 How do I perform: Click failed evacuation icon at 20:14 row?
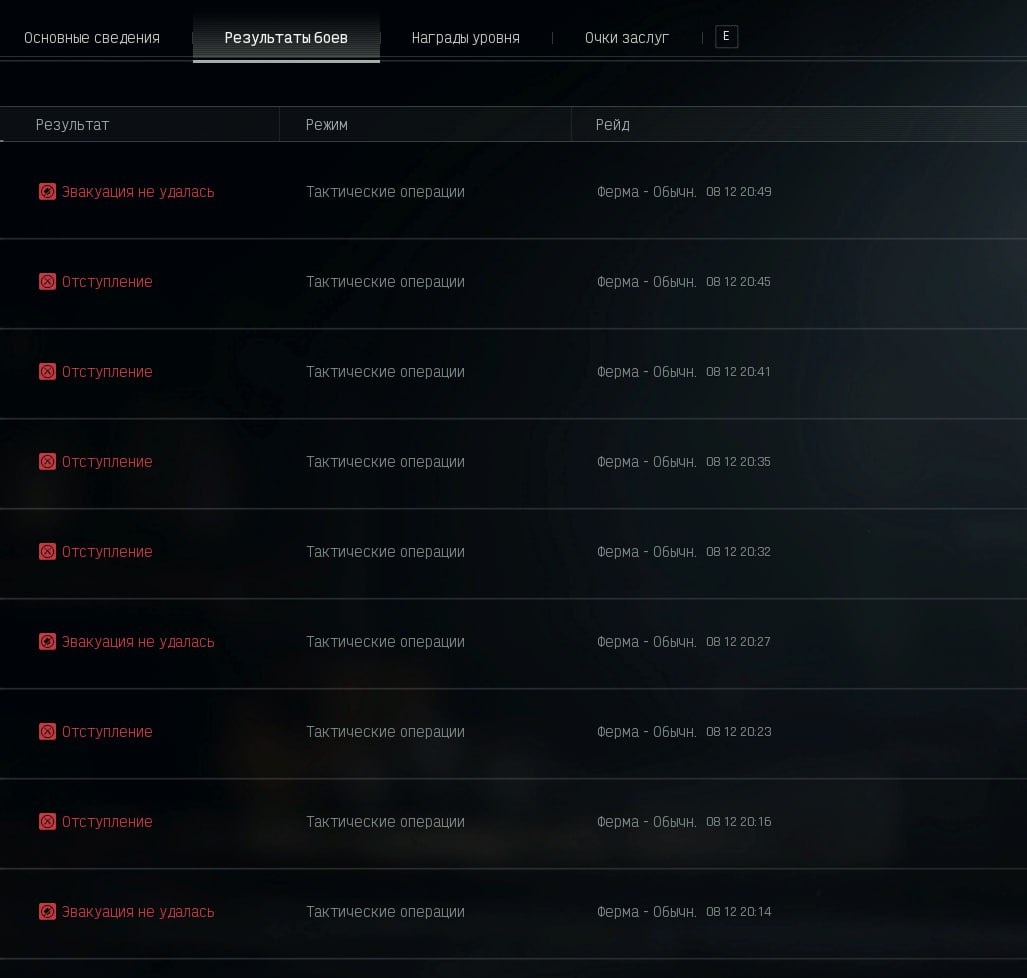click(47, 912)
